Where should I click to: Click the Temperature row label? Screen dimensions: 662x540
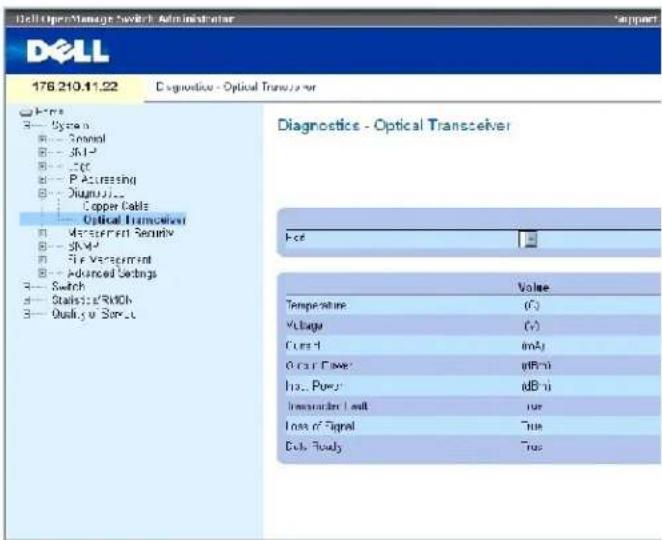click(316, 305)
